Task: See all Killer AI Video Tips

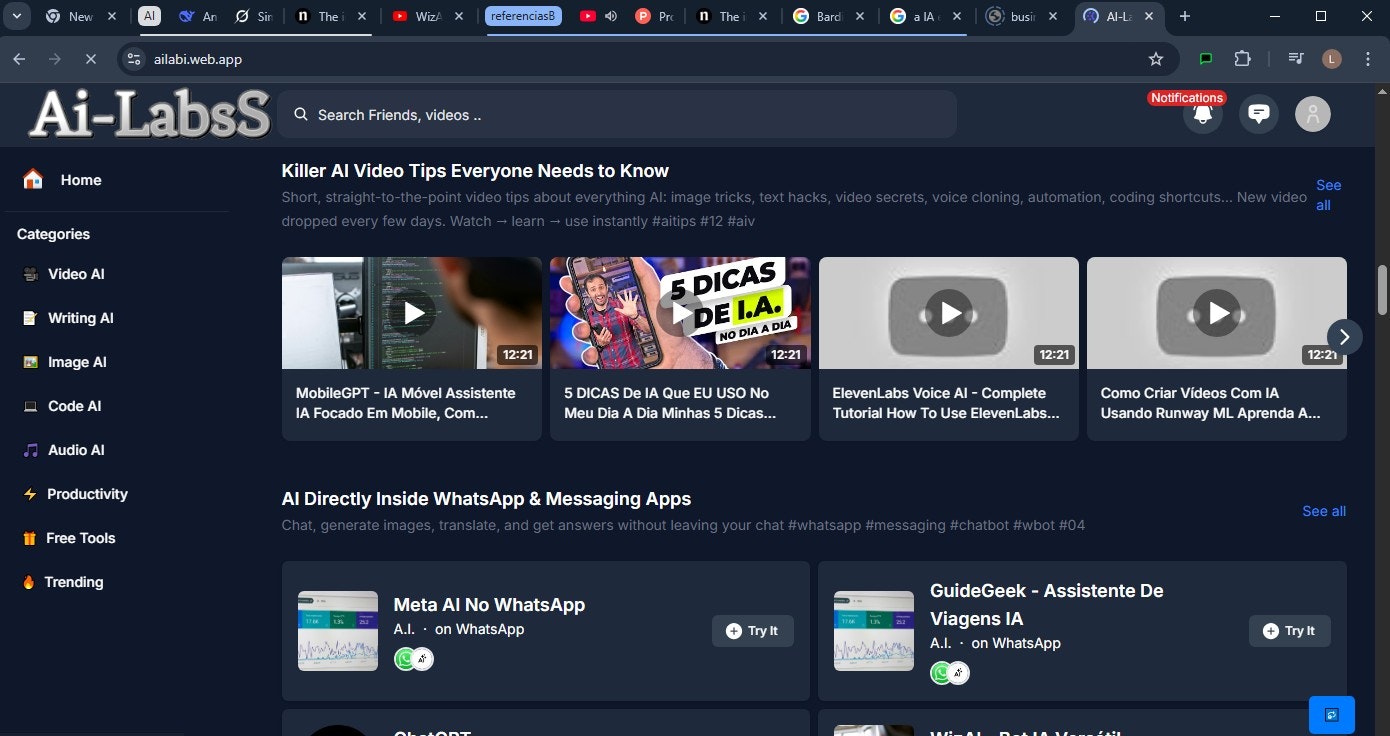Action: coord(1328,195)
